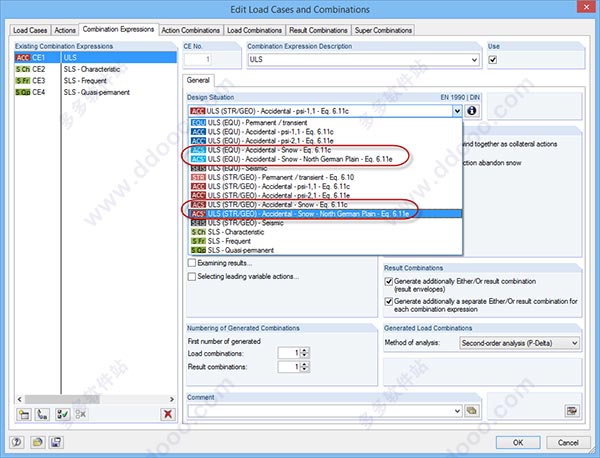Screen dimensions: 600x458
Task: Select ULS (STR/GEO) - Seismic option
Action: [326, 223]
